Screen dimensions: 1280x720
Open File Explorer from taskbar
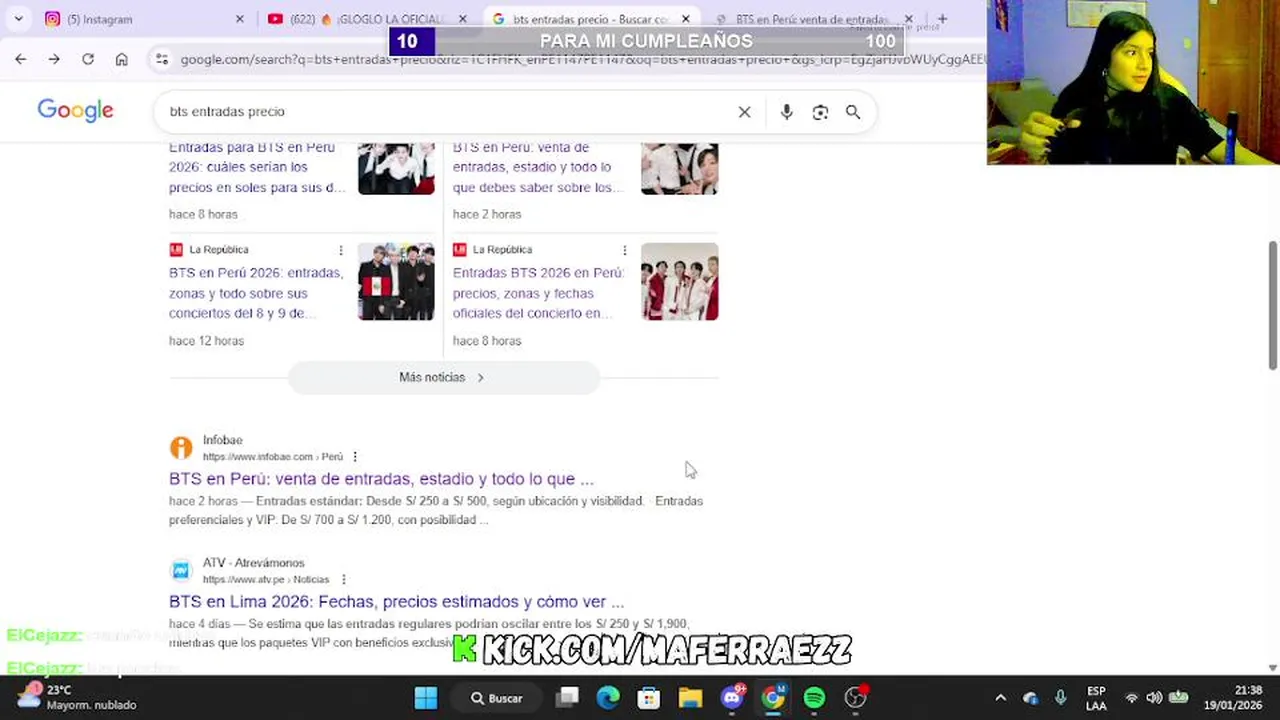coord(690,698)
